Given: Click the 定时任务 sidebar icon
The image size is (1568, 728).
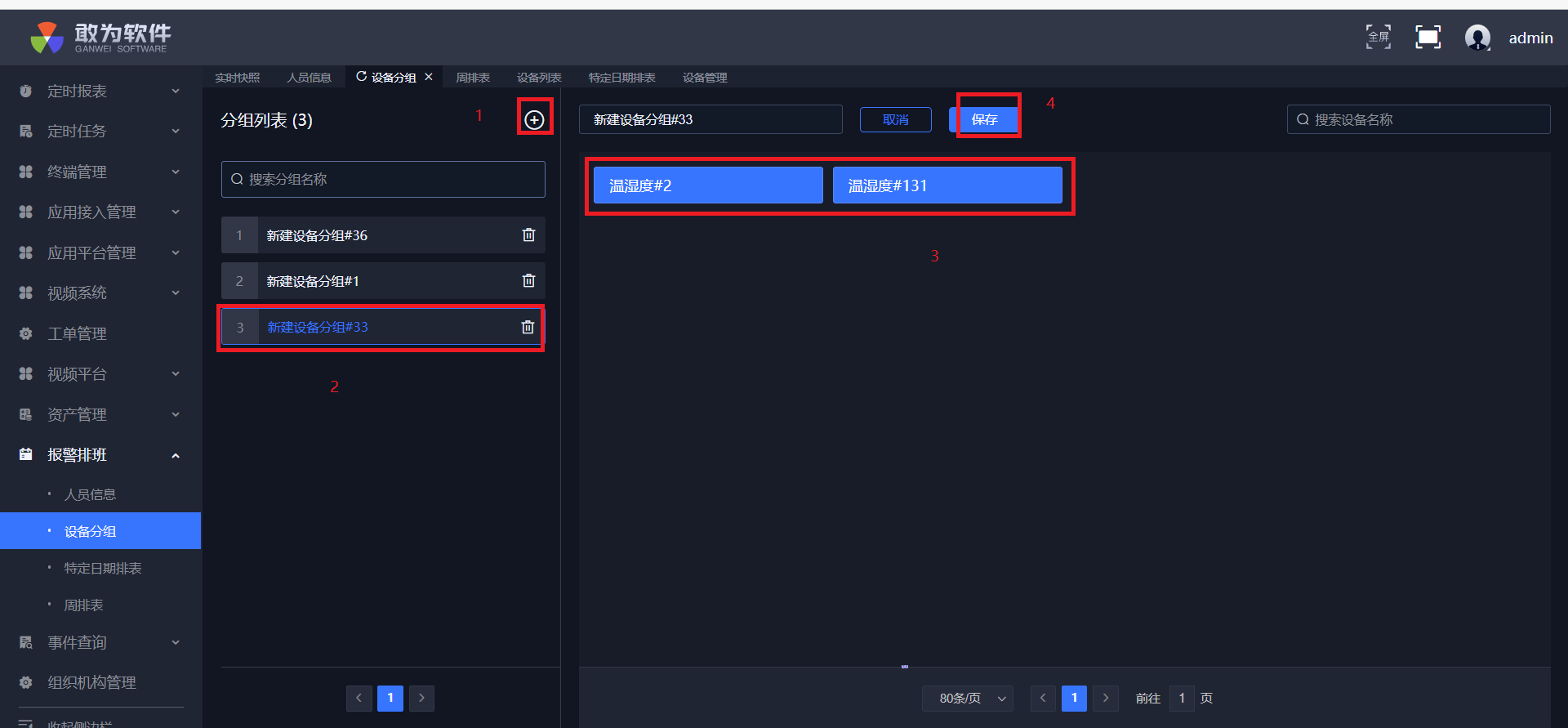Looking at the screenshot, I should [x=26, y=132].
